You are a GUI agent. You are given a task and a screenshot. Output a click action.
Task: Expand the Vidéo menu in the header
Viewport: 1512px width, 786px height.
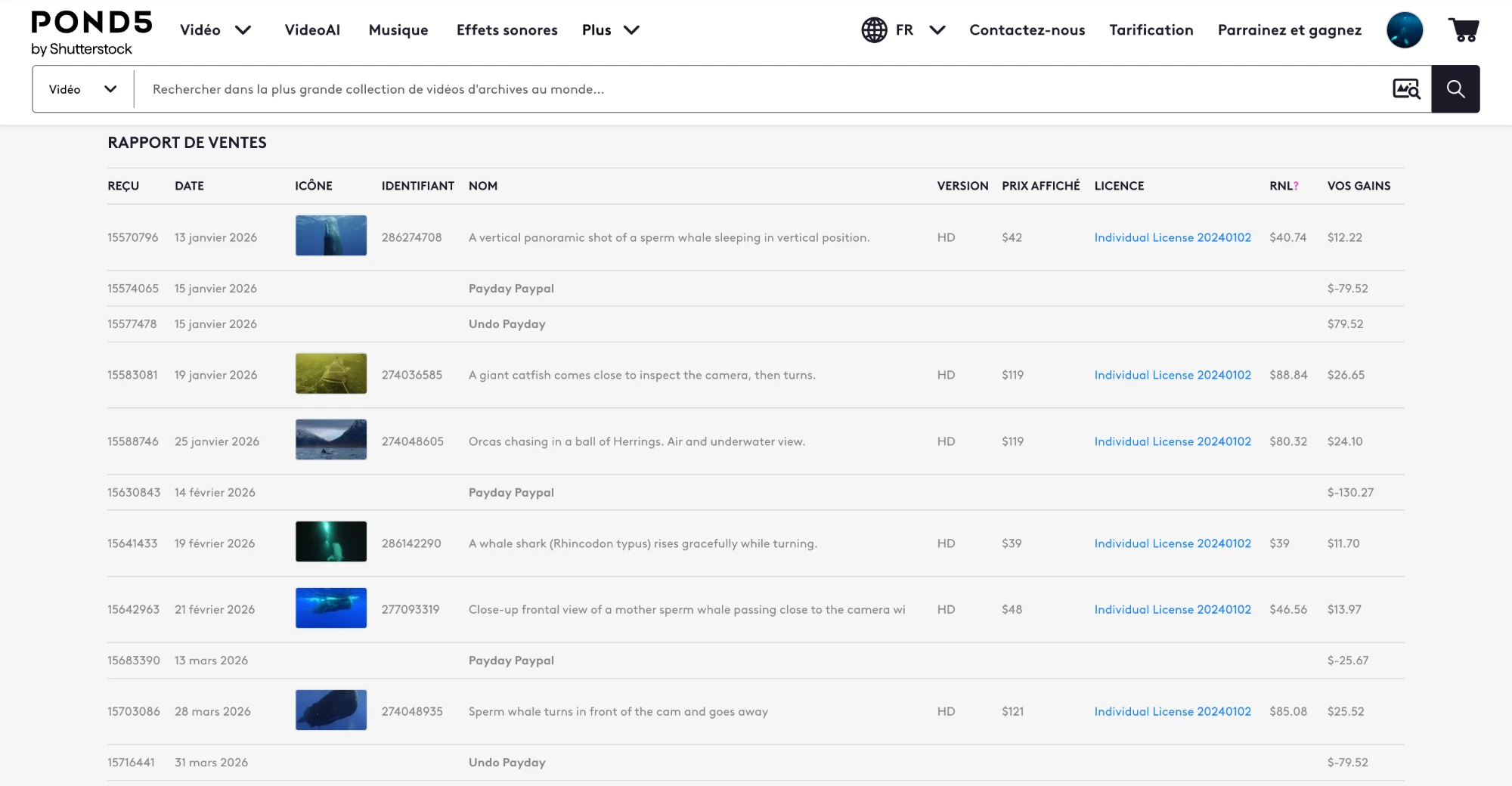tap(215, 30)
